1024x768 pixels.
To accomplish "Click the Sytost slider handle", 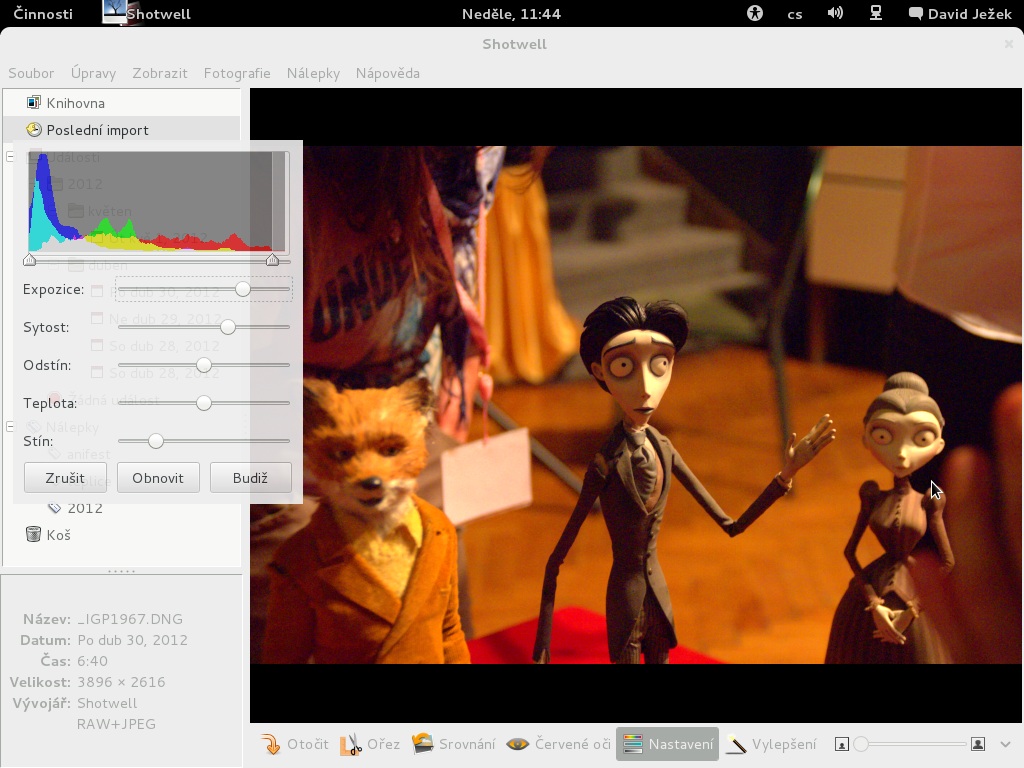I will click(228, 327).
